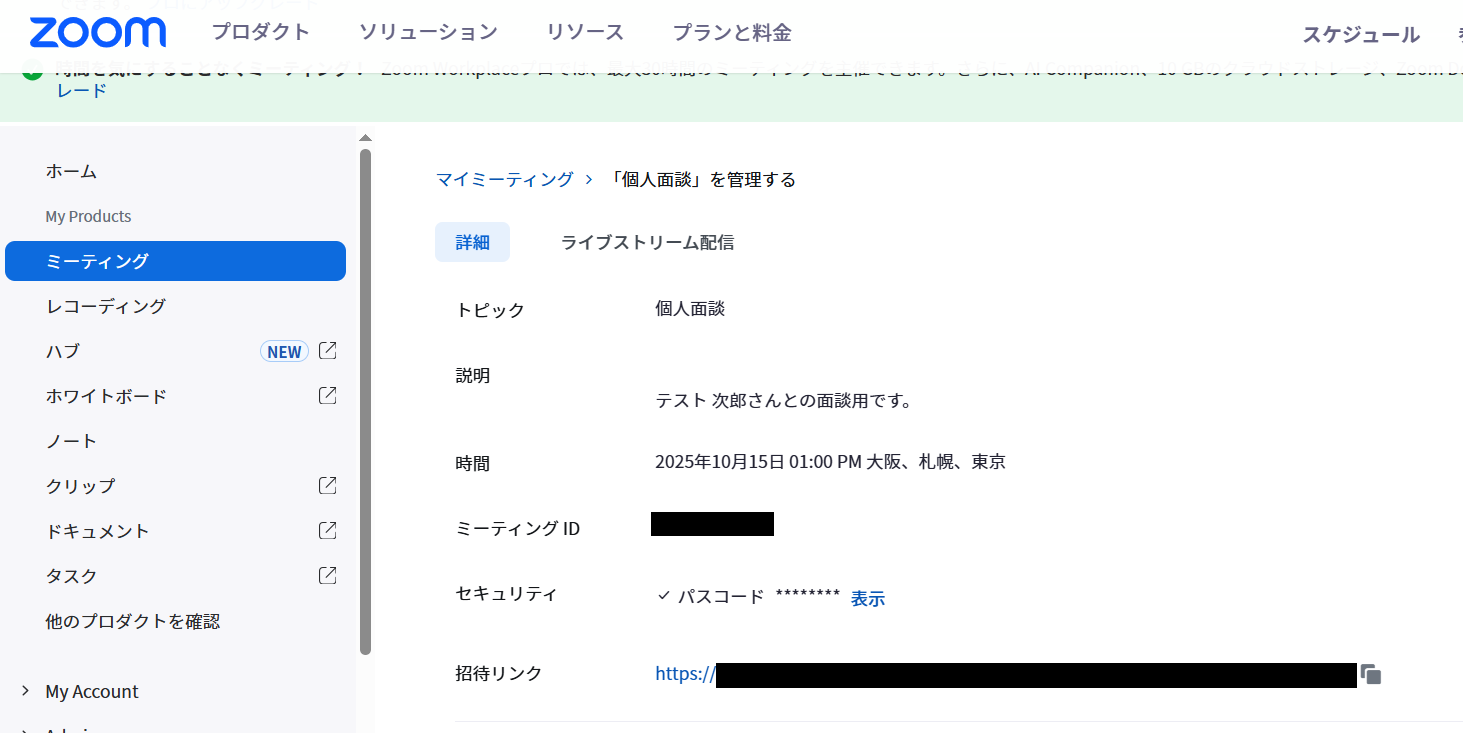This screenshot has width=1463, height=733.
Task: Click the external-link icon beside ハブ
Action: pyautogui.click(x=327, y=351)
